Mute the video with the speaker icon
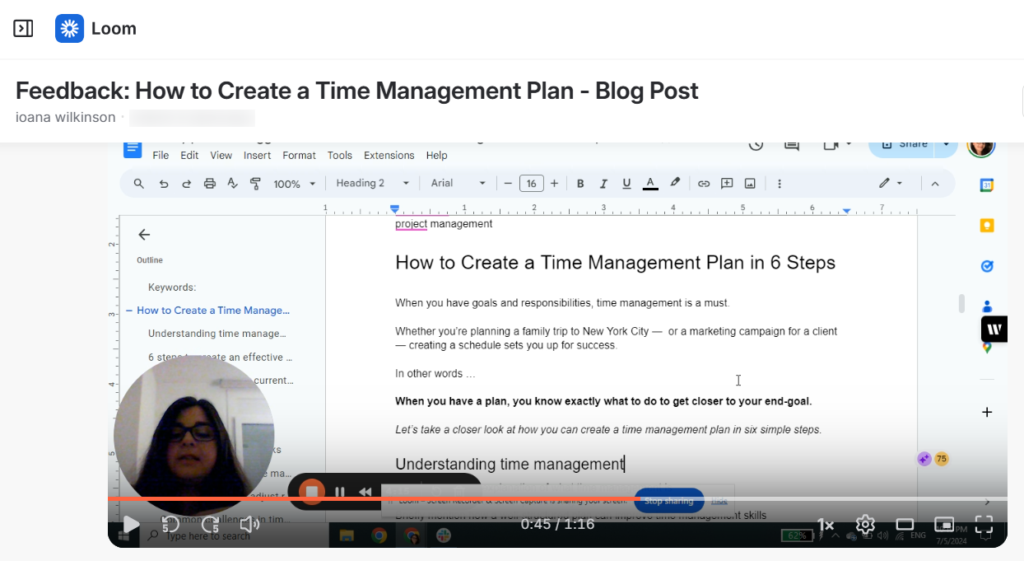 [x=249, y=524]
